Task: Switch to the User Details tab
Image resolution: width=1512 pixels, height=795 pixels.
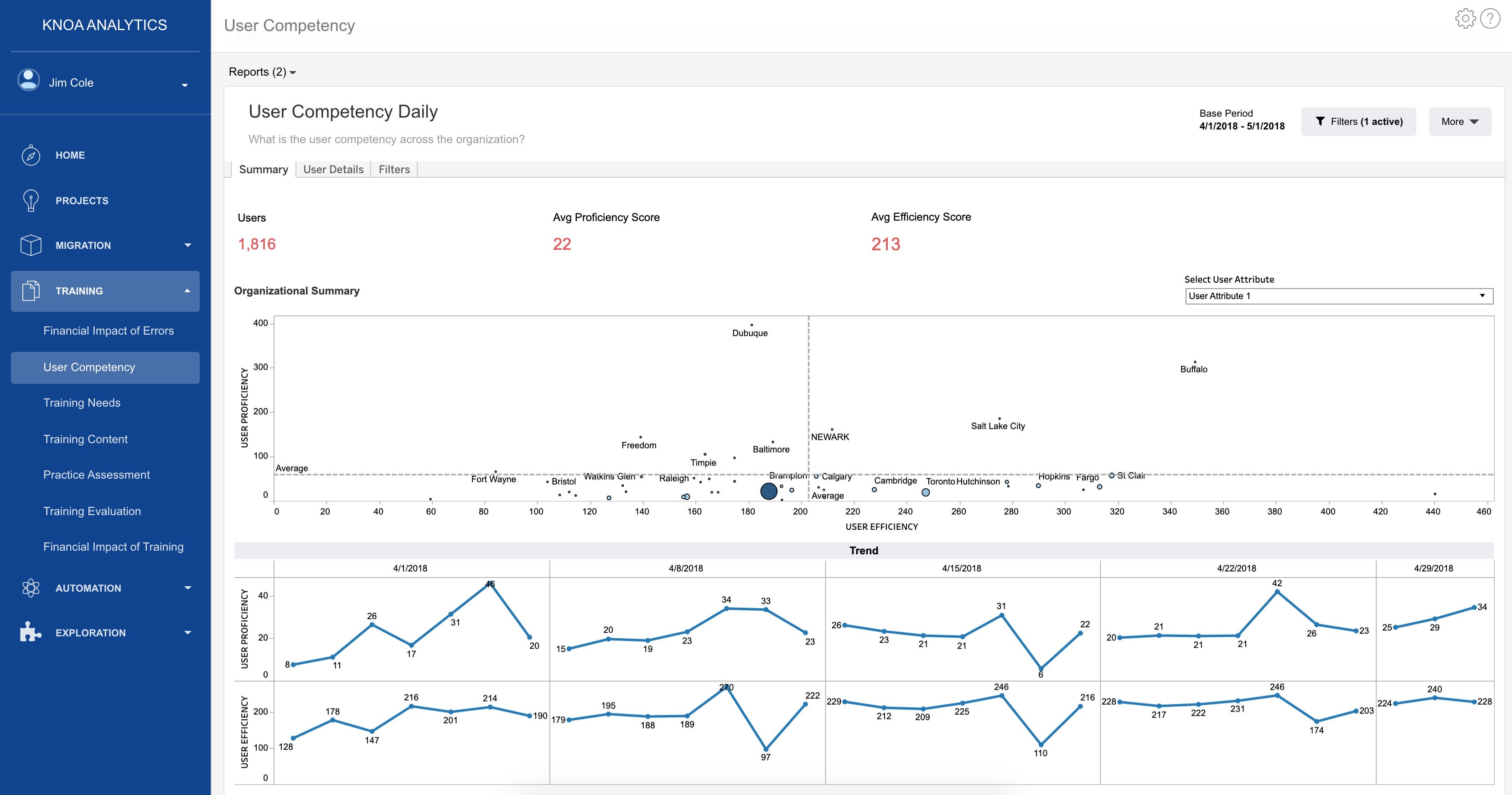Action: [x=333, y=170]
